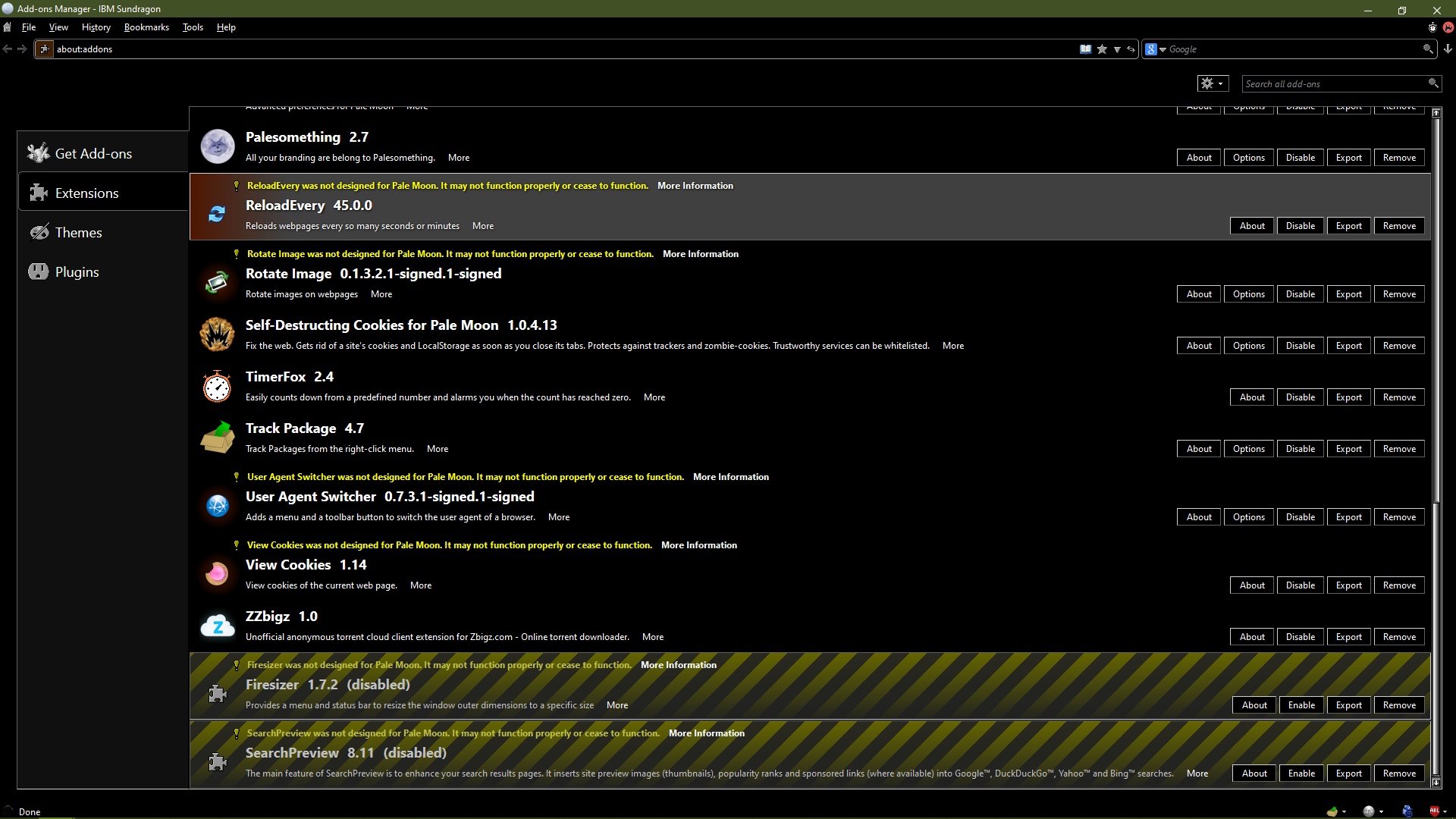Expand More for ReloadEvery description
The image size is (1456, 819).
482,226
